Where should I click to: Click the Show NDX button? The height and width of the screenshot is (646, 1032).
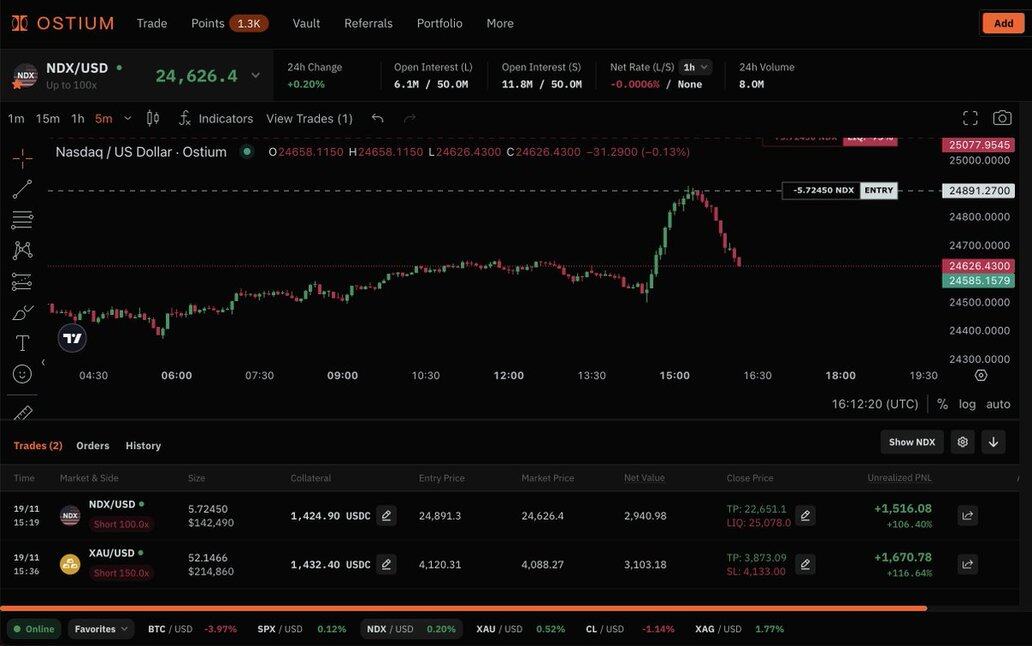pyautogui.click(x=912, y=442)
